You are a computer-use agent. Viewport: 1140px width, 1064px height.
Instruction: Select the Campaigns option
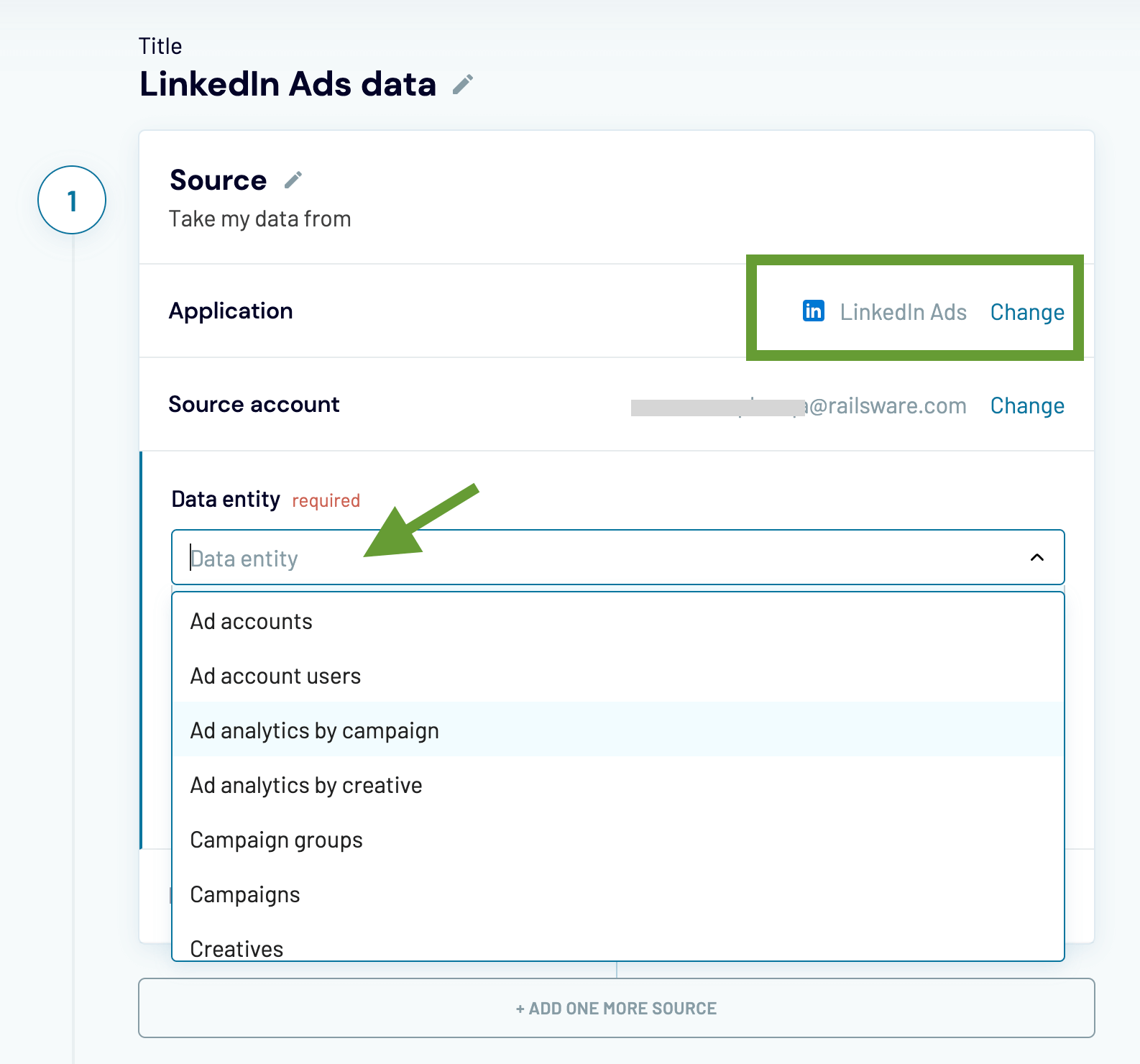[617, 894]
